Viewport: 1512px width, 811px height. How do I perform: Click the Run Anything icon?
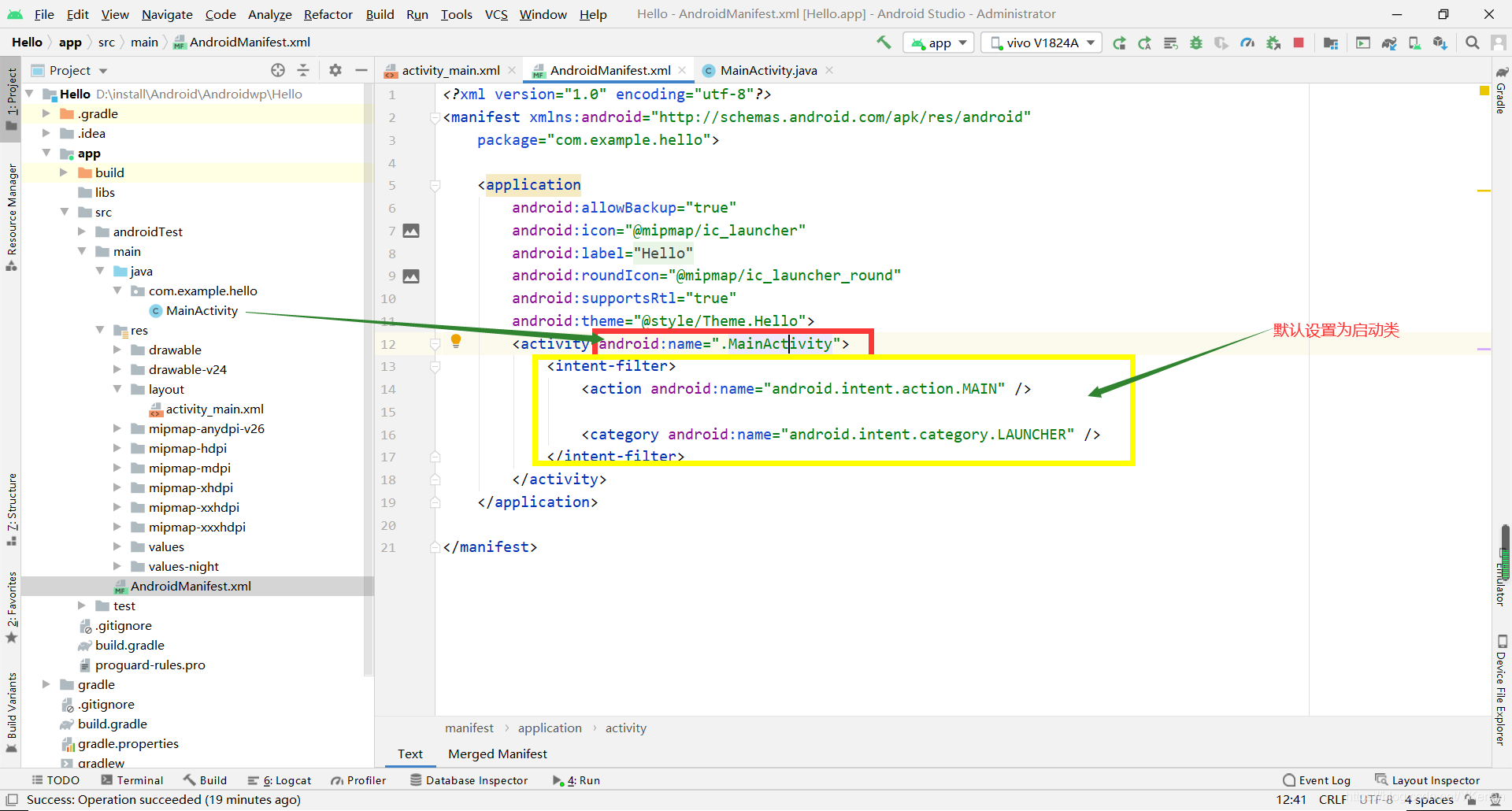tap(1363, 43)
